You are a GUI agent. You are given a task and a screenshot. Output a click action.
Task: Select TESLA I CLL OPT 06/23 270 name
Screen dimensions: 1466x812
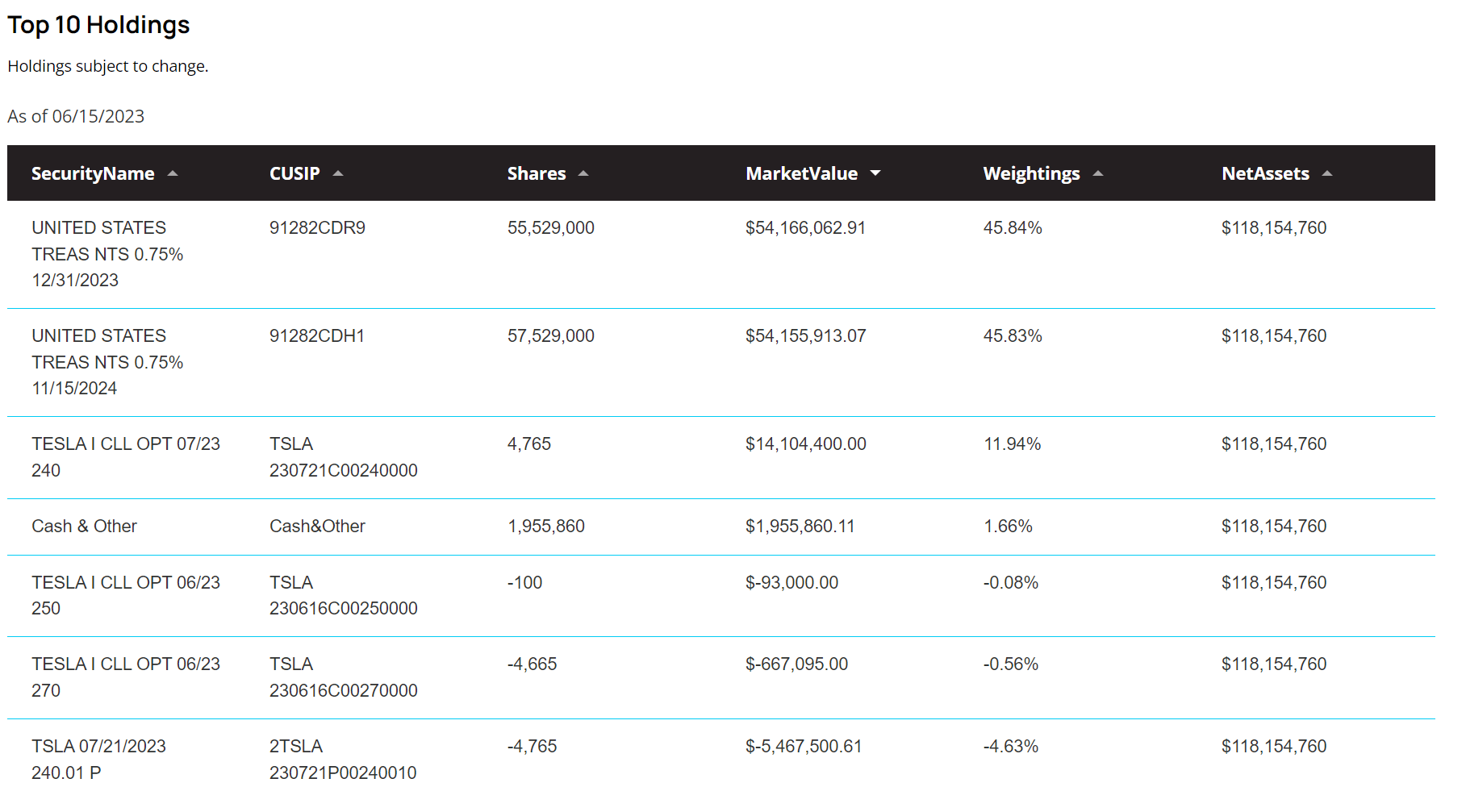(x=126, y=677)
